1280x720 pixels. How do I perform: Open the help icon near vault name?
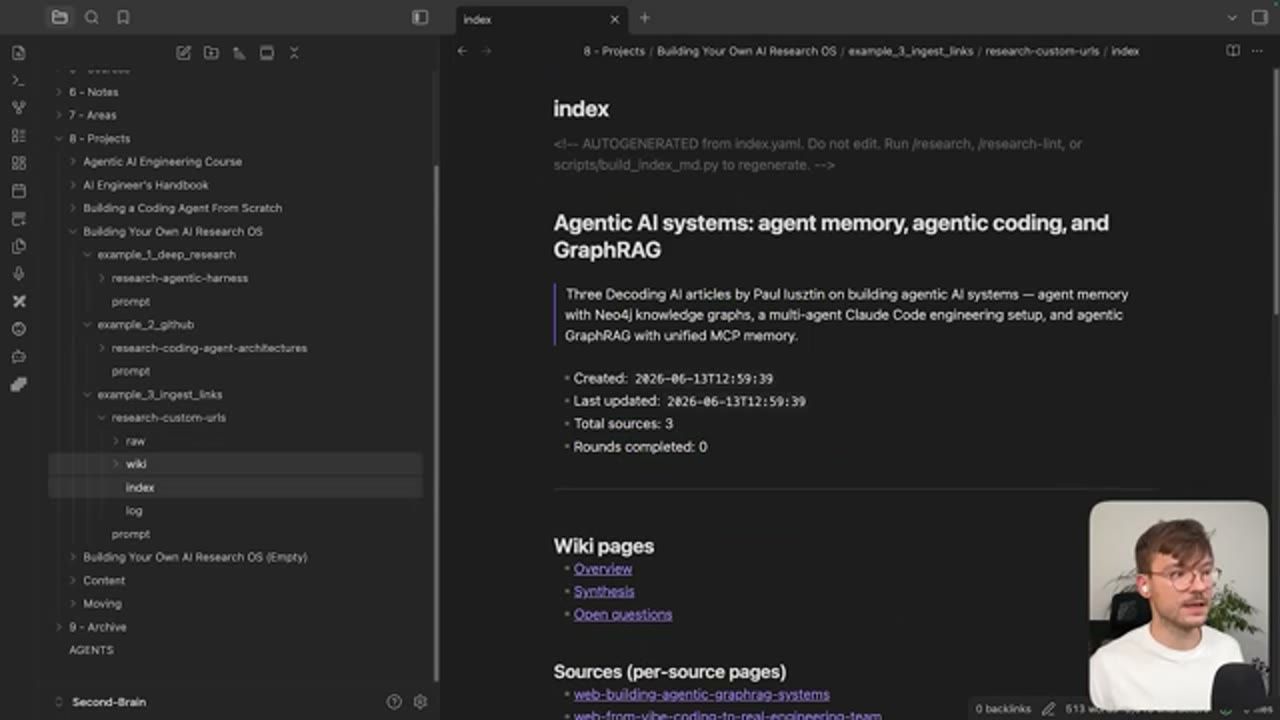pyautogui.click(x=394, y=702)
